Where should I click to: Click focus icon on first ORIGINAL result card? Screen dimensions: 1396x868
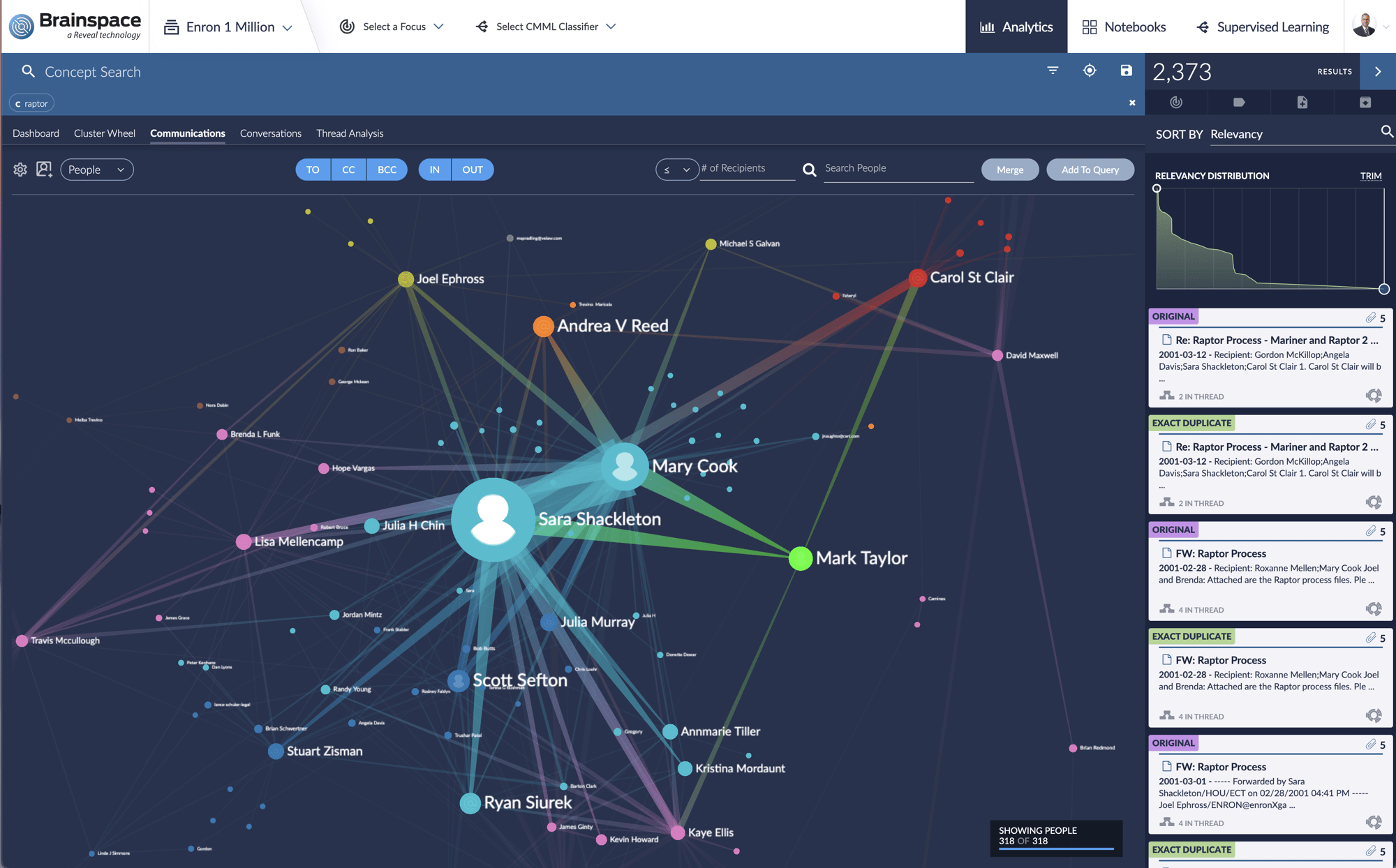coord(1374,396)
